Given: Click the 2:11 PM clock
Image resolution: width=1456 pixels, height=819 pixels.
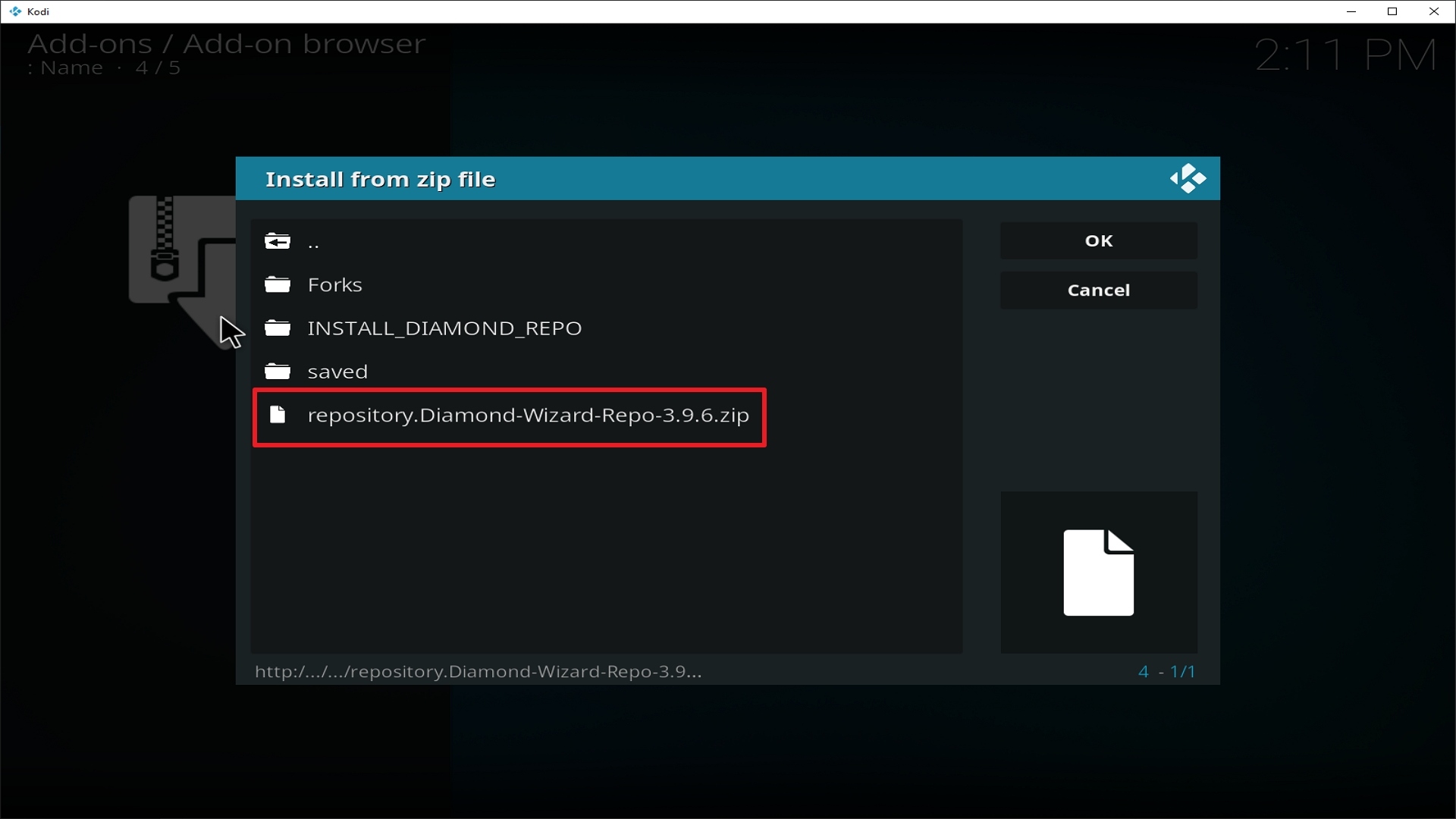Looking at the screenshot, I should [x=1346, y=55].
